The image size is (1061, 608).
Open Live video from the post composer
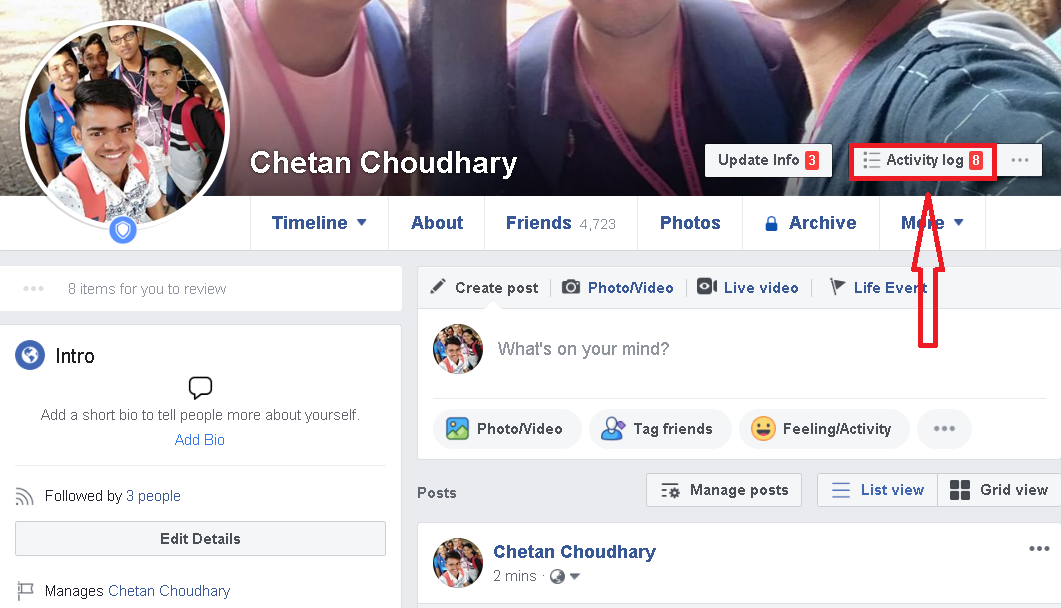tap(748, 287)
